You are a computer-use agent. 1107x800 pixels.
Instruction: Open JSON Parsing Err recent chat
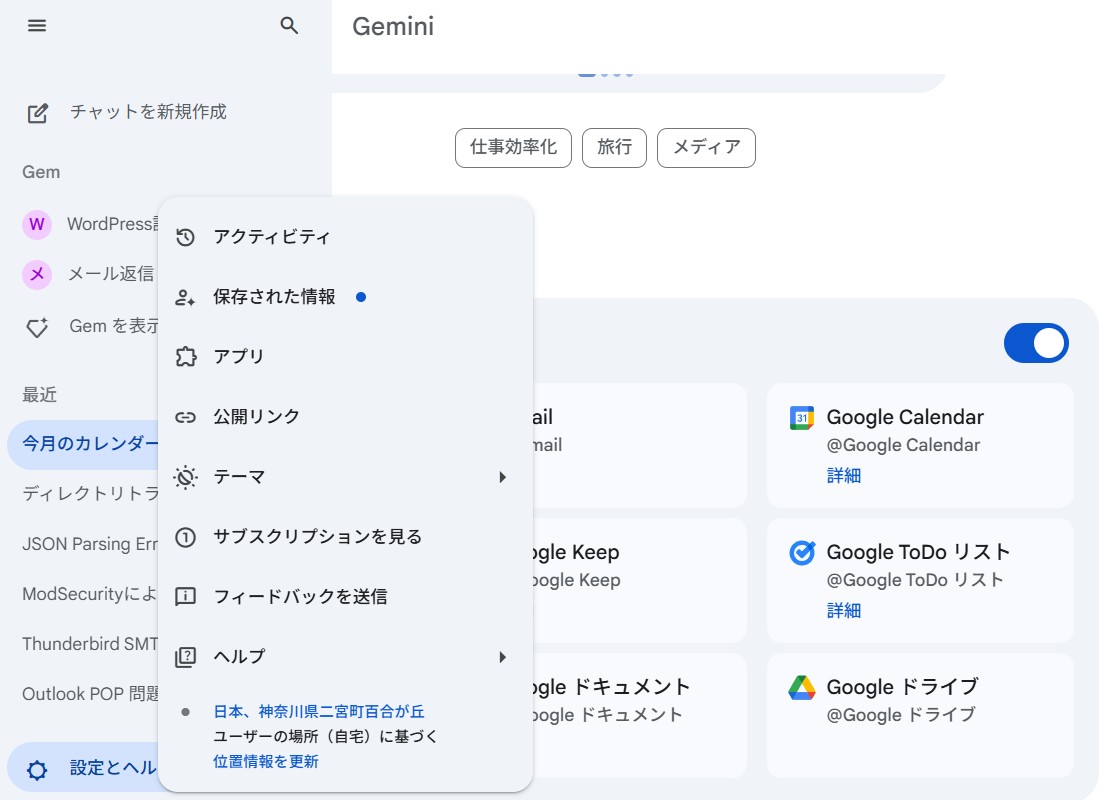[x=90, y=544]
